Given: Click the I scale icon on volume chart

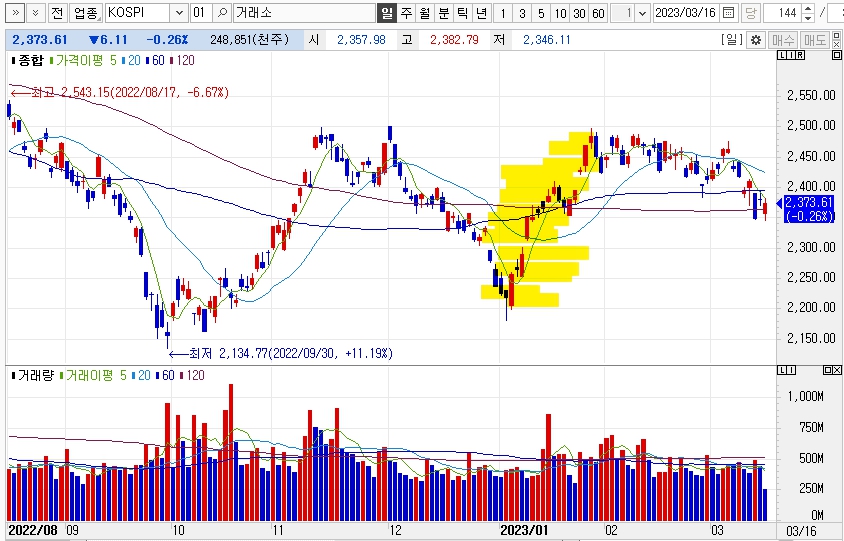Looking at the screenshot, I should tap(791, 370).
